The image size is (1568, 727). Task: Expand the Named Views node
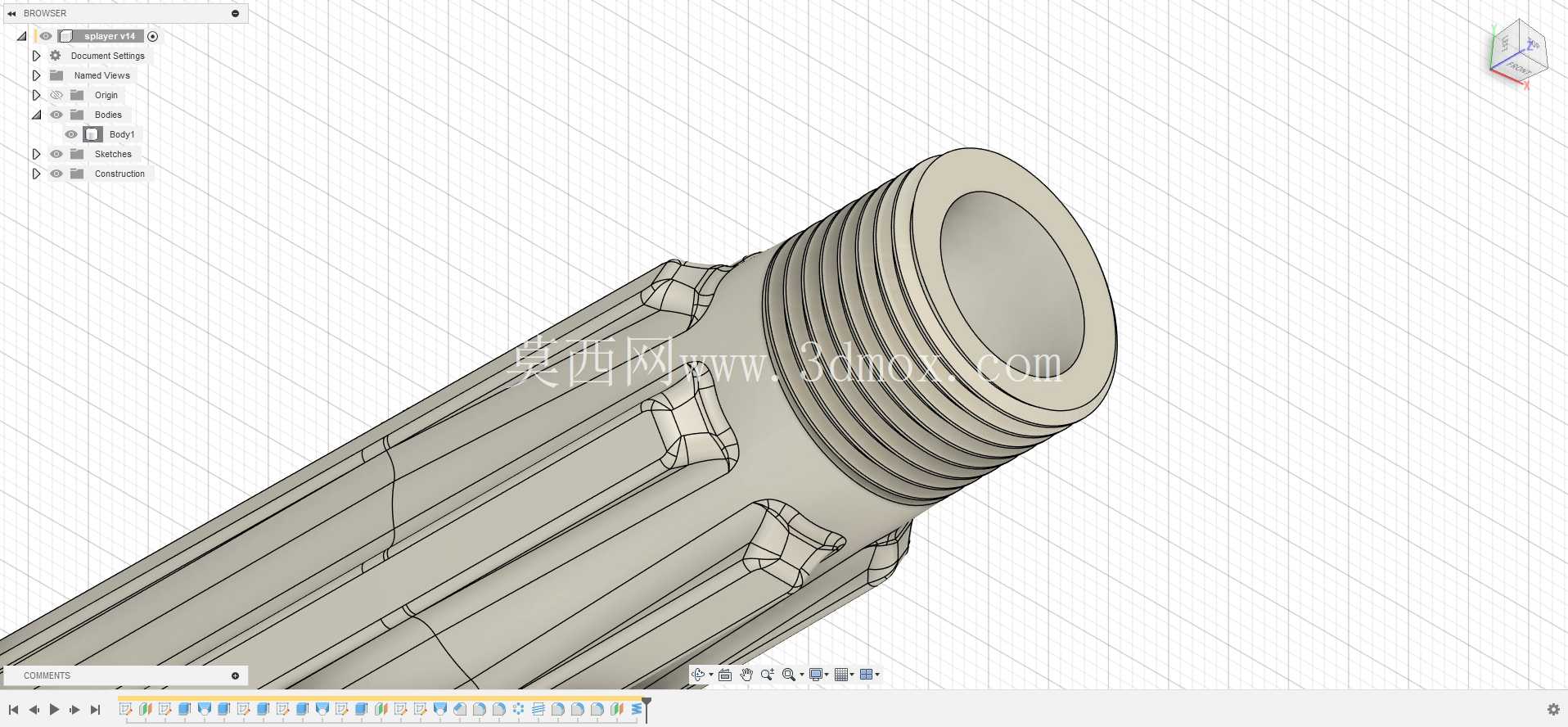[x=36, y=75]
